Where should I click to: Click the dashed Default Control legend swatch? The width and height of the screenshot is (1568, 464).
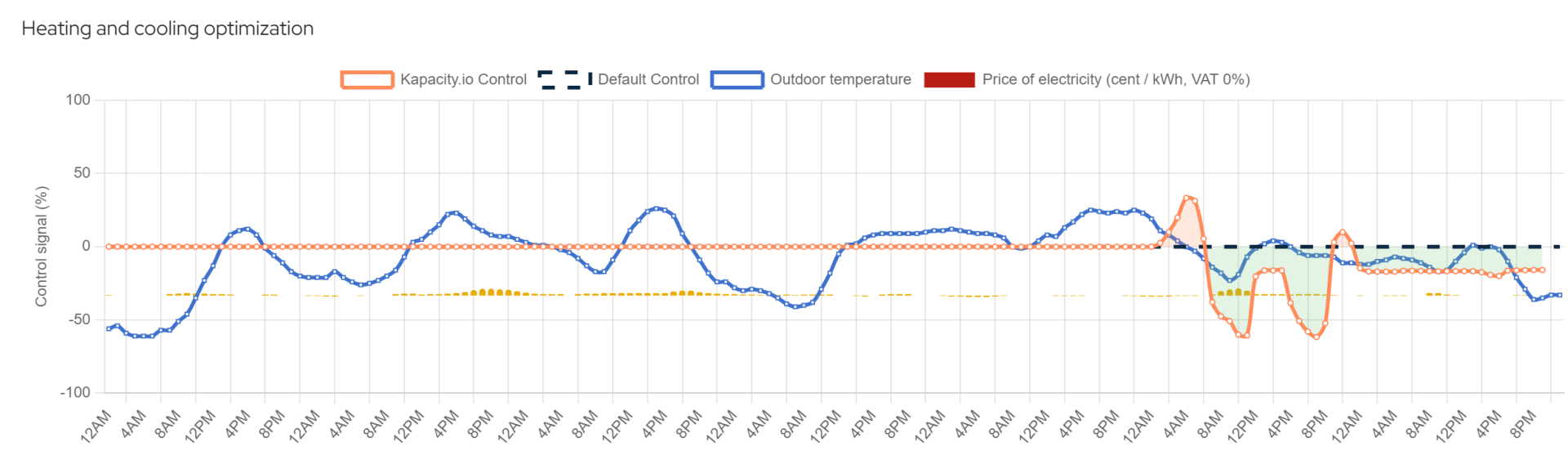564,79
